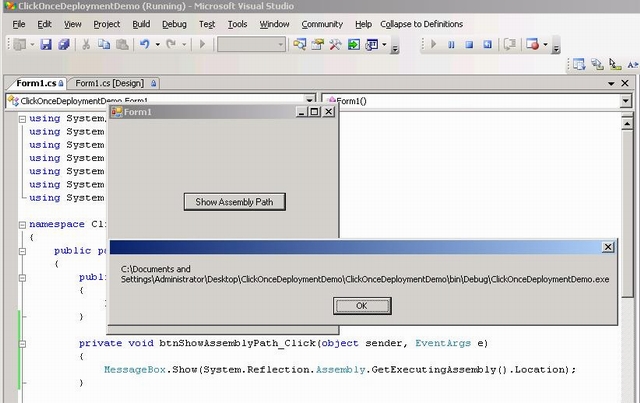Image resolution: width=640 pixels, height=403 pixels.
Task: Open the Tools menu
Action: coord(237,24)
